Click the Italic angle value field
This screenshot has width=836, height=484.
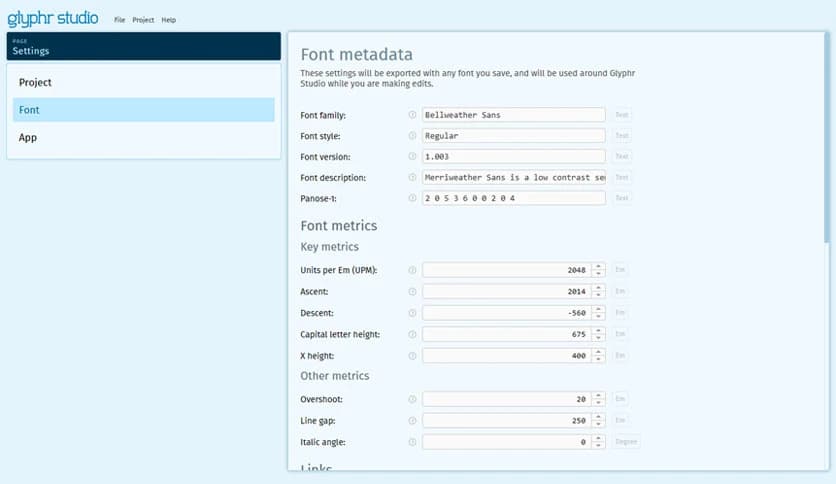tap(506, 442)
